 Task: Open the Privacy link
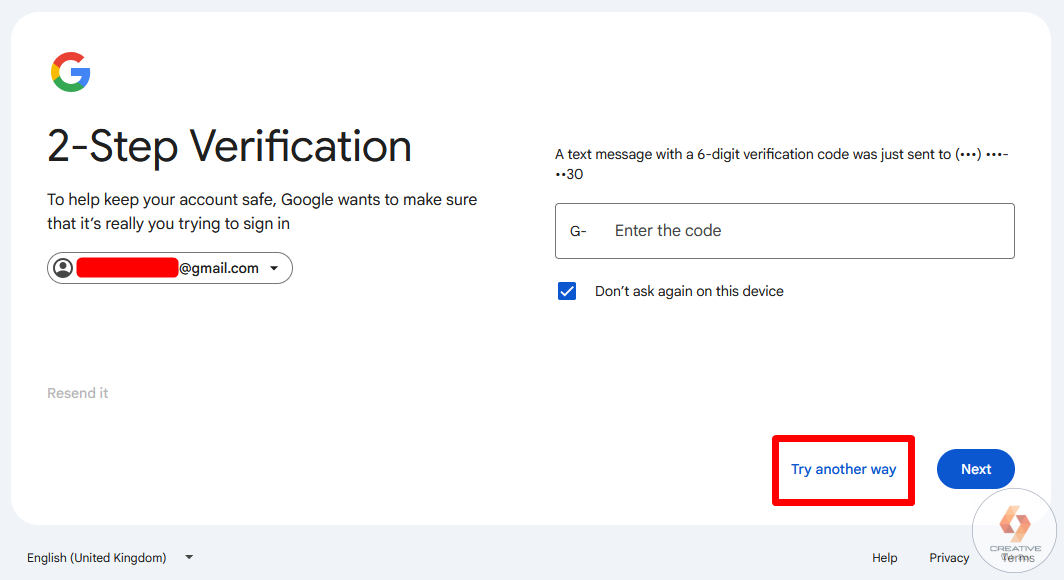click(949, 558)
